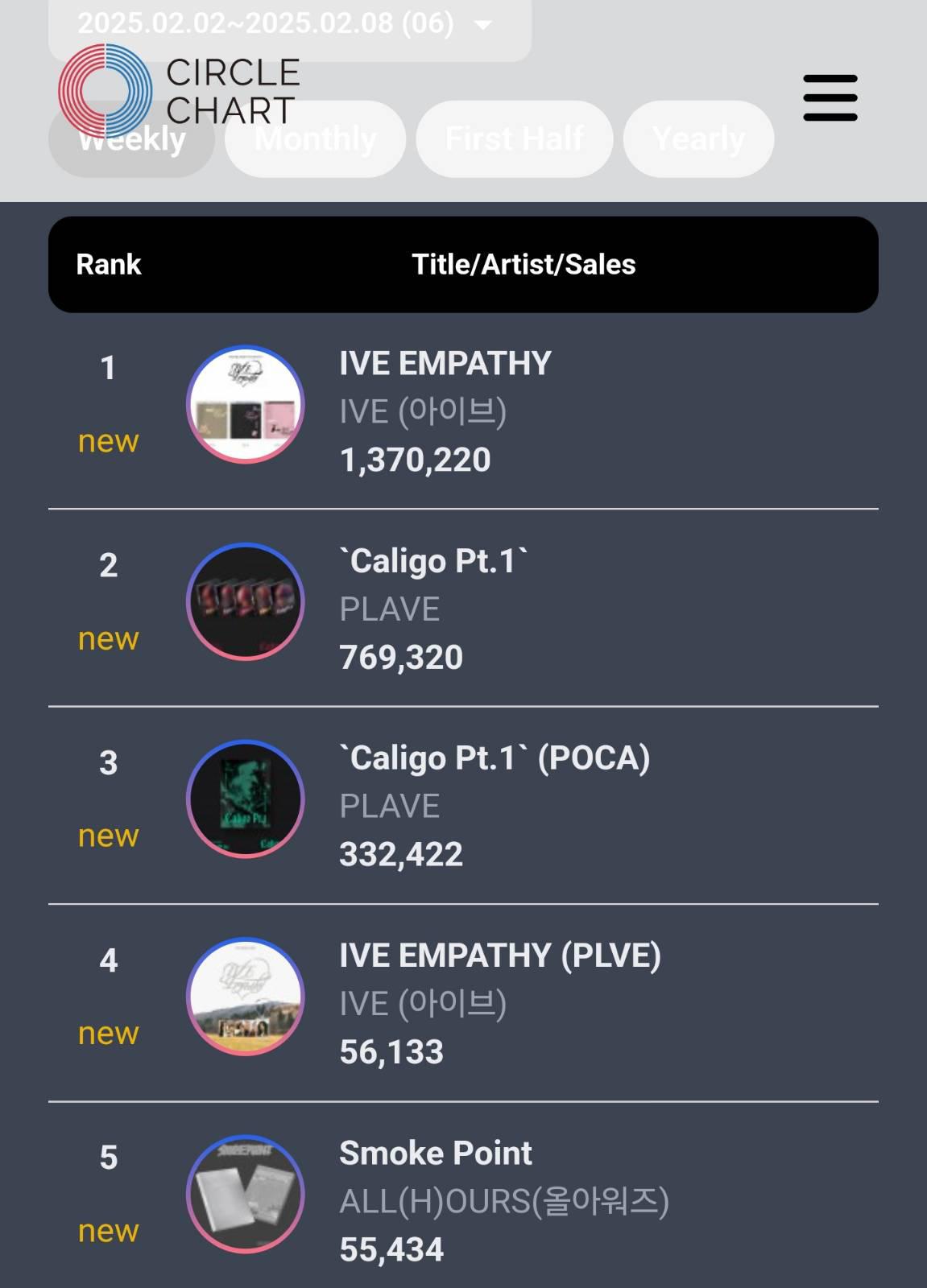
Task: Click the Title/Artist/Sales column header
Action: tap(524, 264)
